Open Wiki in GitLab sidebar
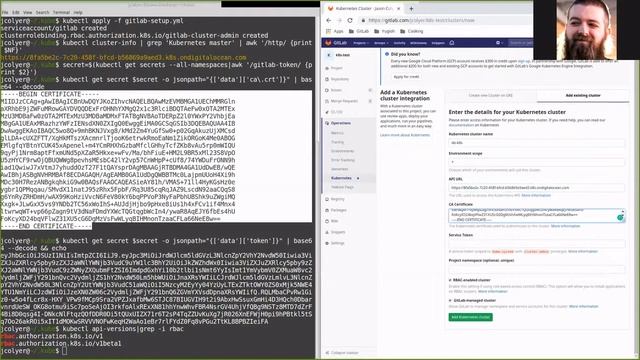Screen dimensions: 640x360 click(332, 221)
